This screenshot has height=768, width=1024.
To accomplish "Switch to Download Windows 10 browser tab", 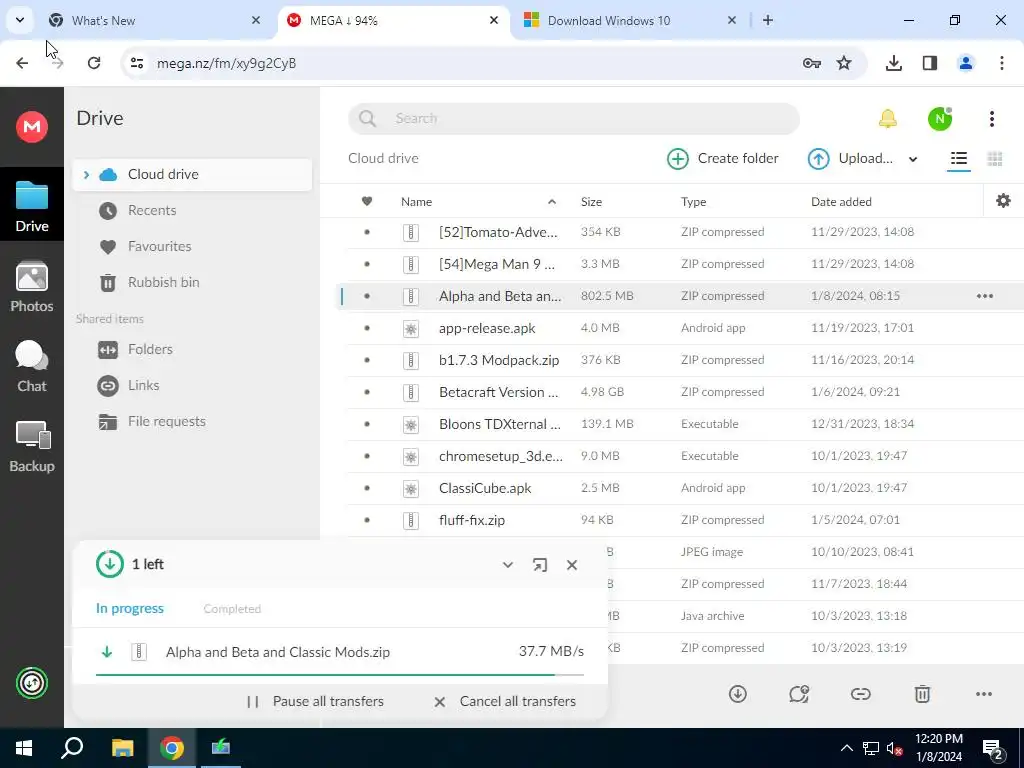I will [x=630, y=20].
